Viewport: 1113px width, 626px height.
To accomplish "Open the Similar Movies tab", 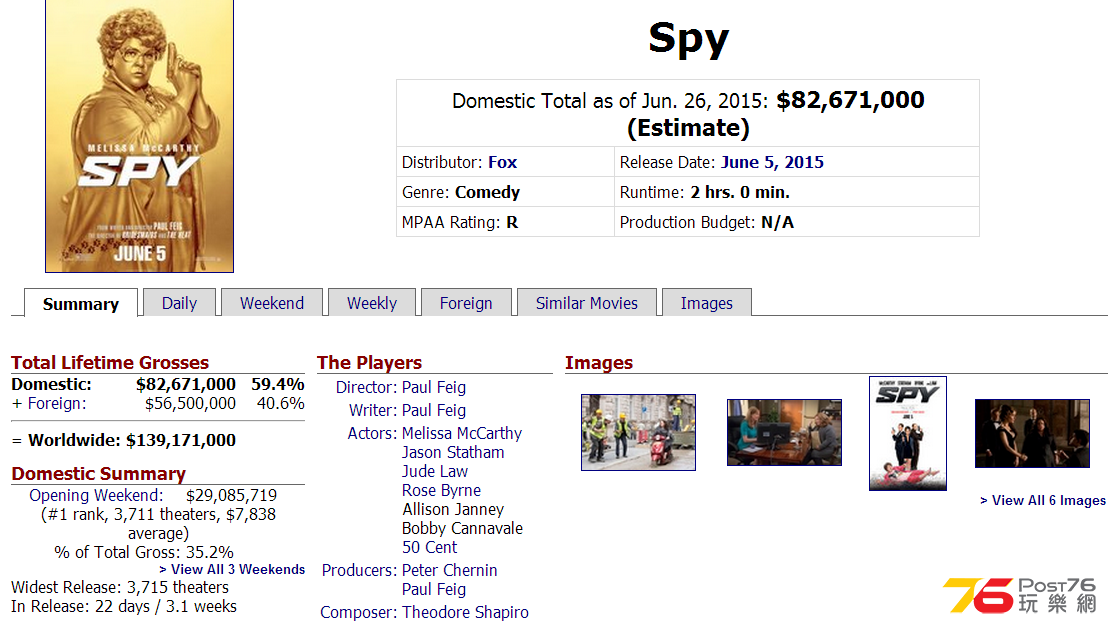I will pyautogui.click(x=587, y=303).
